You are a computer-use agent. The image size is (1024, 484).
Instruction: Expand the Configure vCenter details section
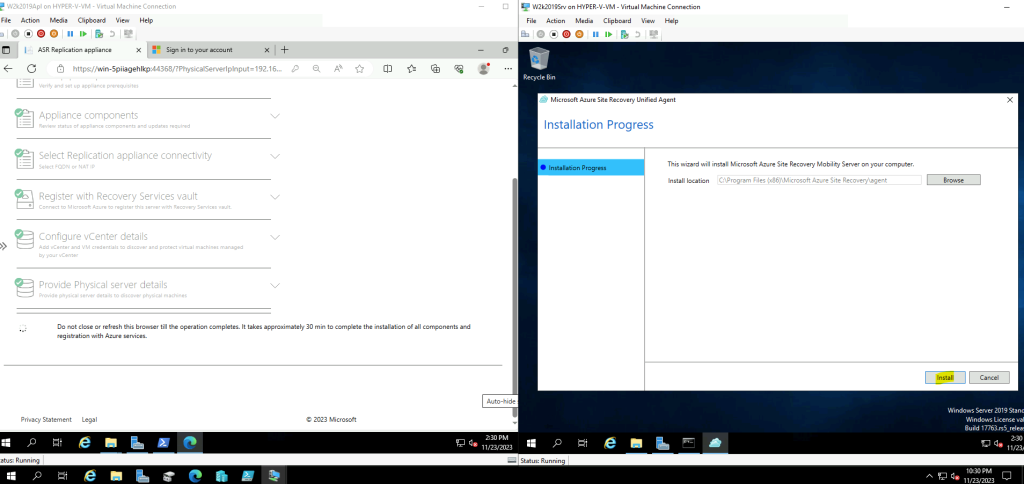pyautogui.click(x=275, y=237)
